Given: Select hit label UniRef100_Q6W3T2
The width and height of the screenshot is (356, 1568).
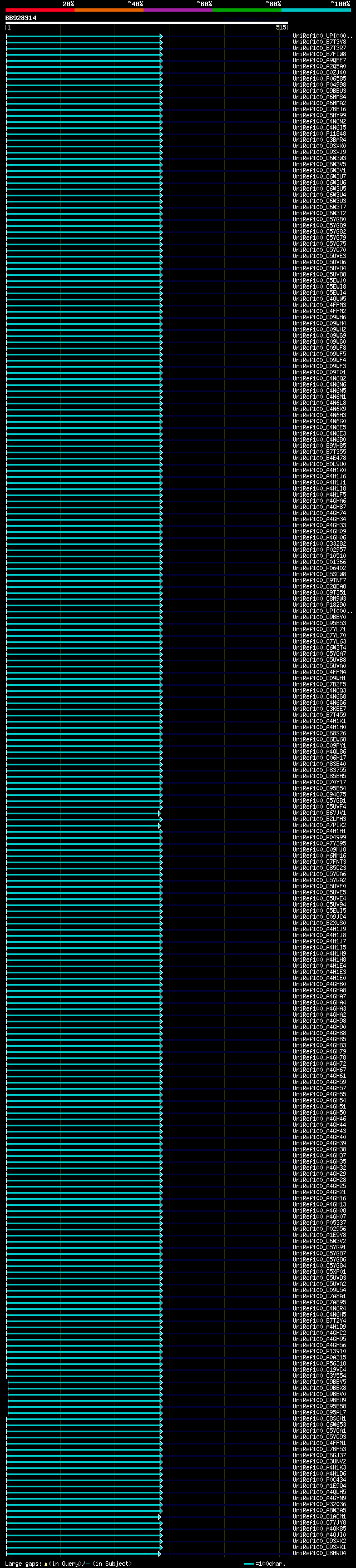Looking at the screenshot, I should coord(319,213).
